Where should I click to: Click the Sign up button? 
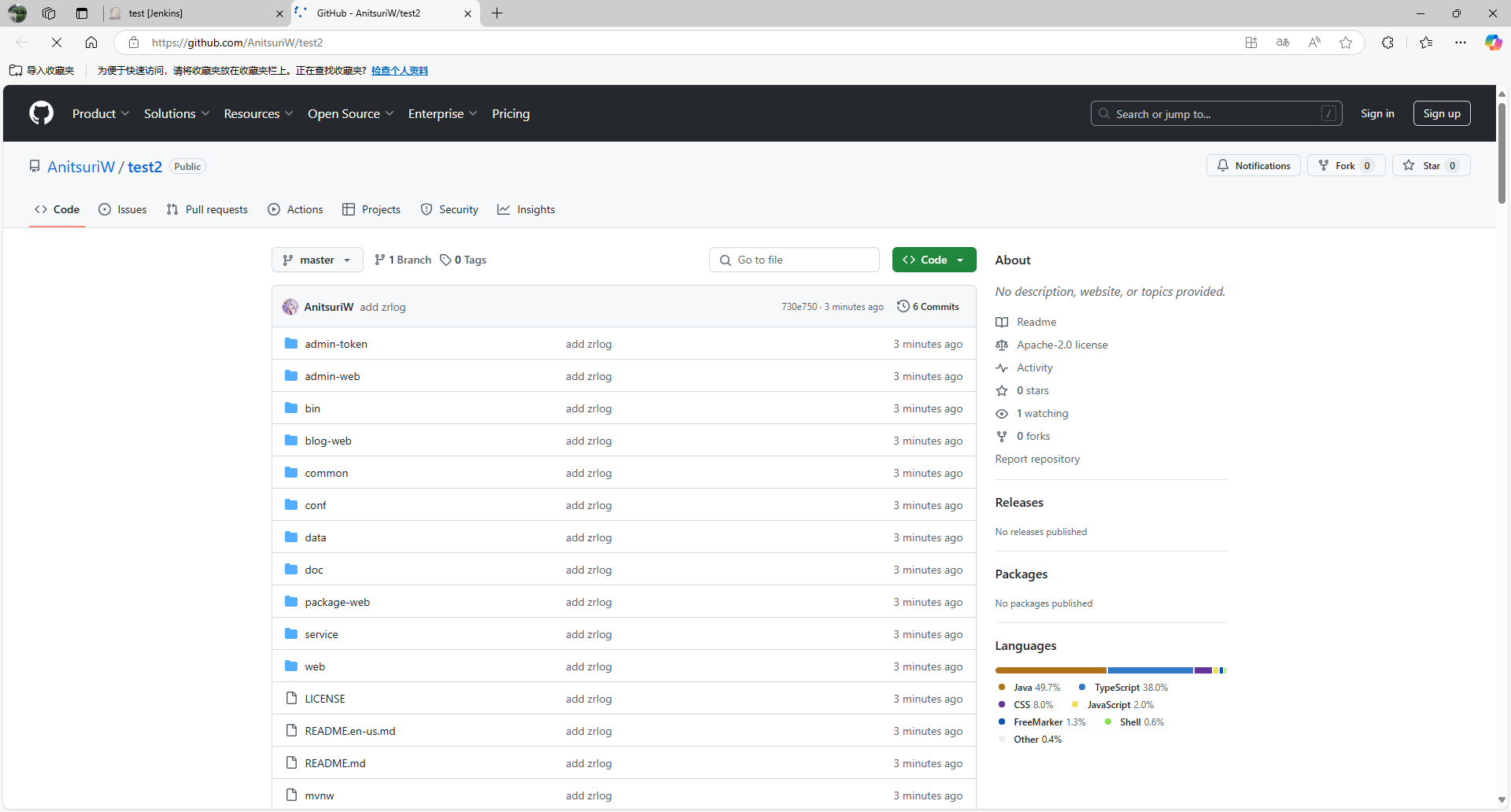click(1441, 114)
